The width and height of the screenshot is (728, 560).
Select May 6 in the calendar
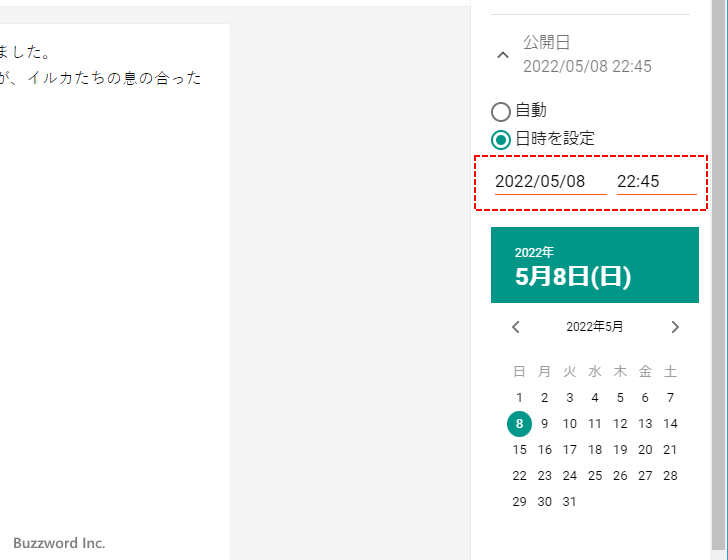click(x=645, y=397)
